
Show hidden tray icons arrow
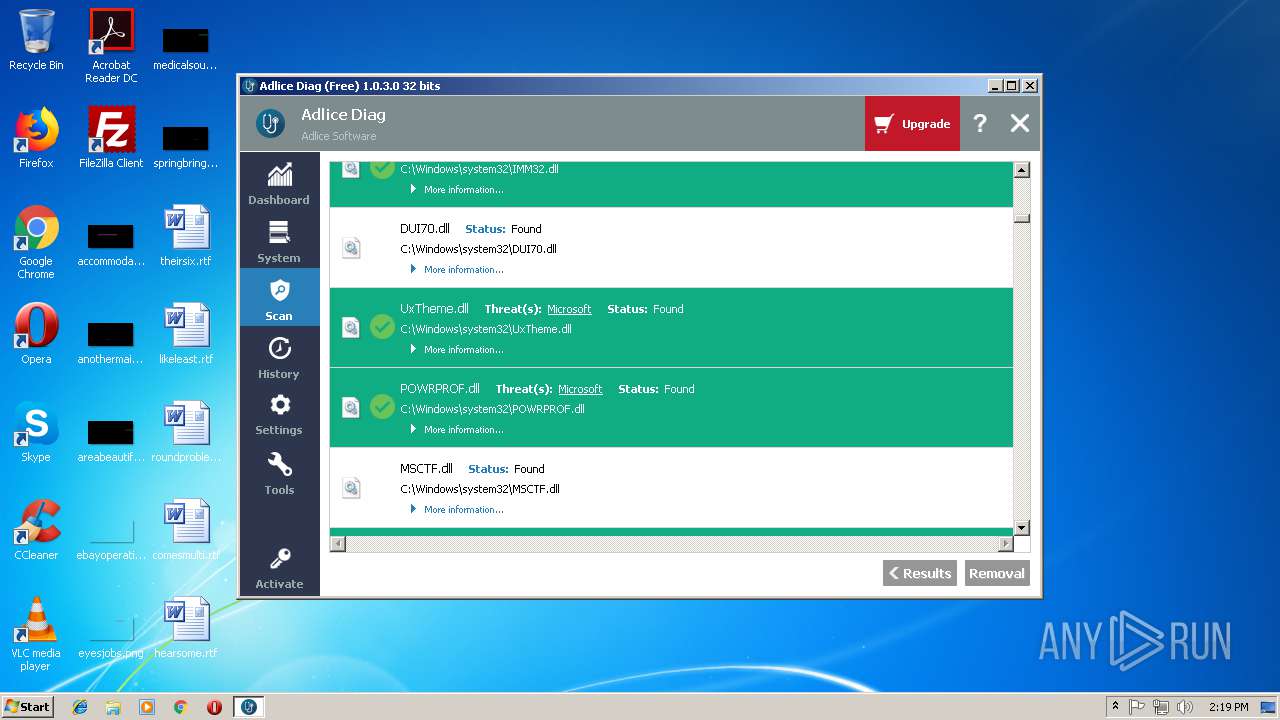[1115, 707]
